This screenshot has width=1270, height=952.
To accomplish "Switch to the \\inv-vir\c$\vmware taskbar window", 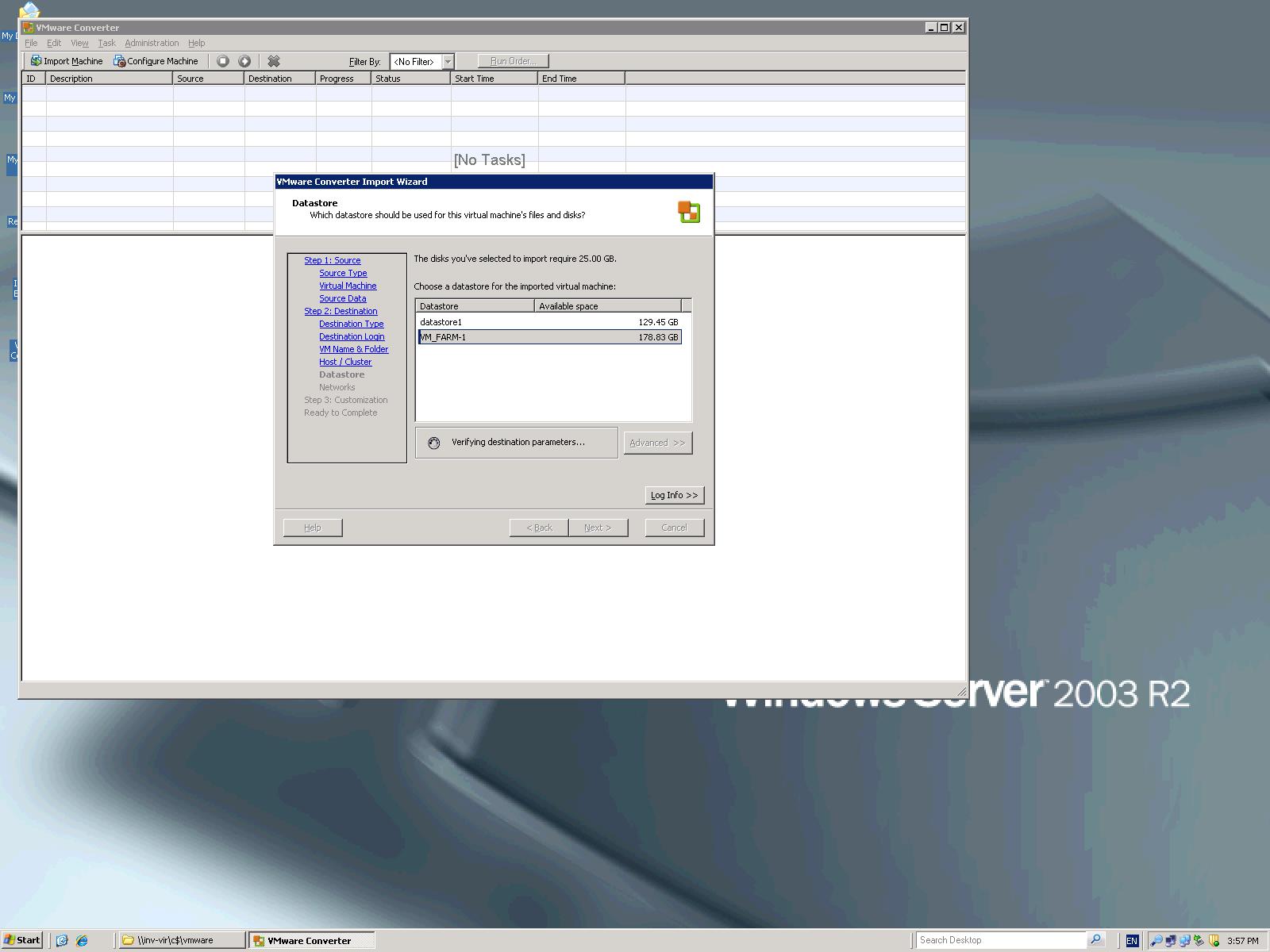I will click(x=182, y=940).
